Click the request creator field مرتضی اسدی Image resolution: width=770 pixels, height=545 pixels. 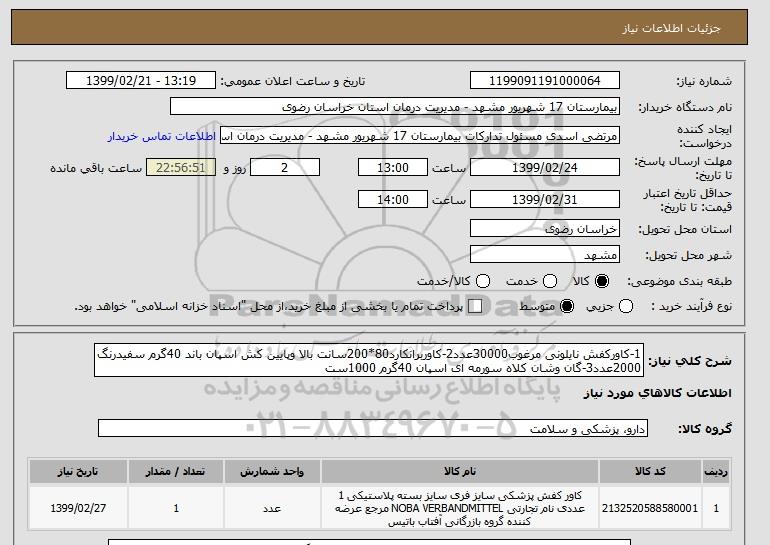tap(420, 136)
